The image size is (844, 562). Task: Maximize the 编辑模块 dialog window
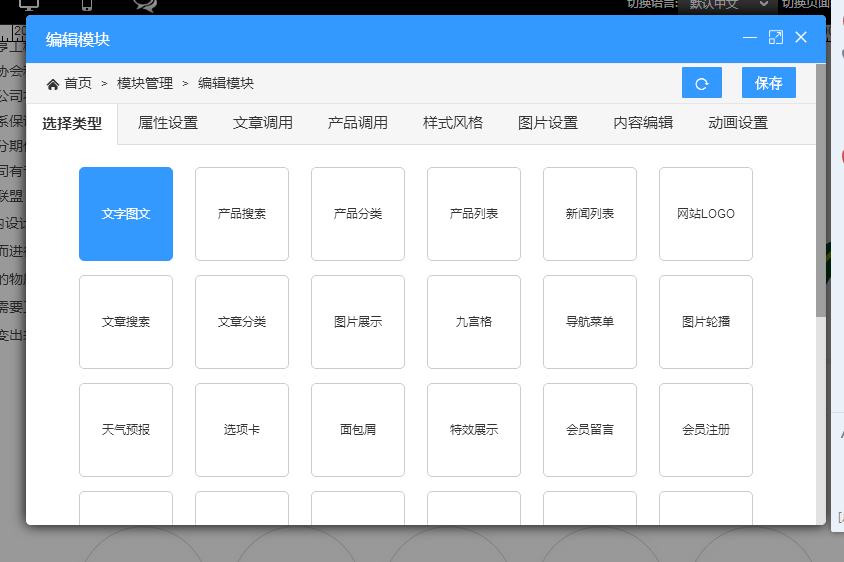(775, 38)
